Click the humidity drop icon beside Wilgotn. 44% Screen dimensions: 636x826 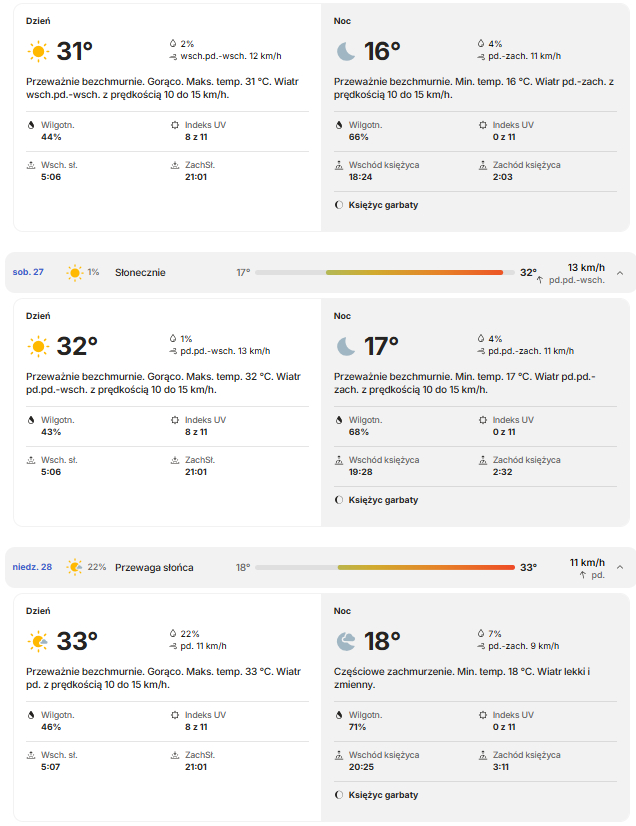31,125
